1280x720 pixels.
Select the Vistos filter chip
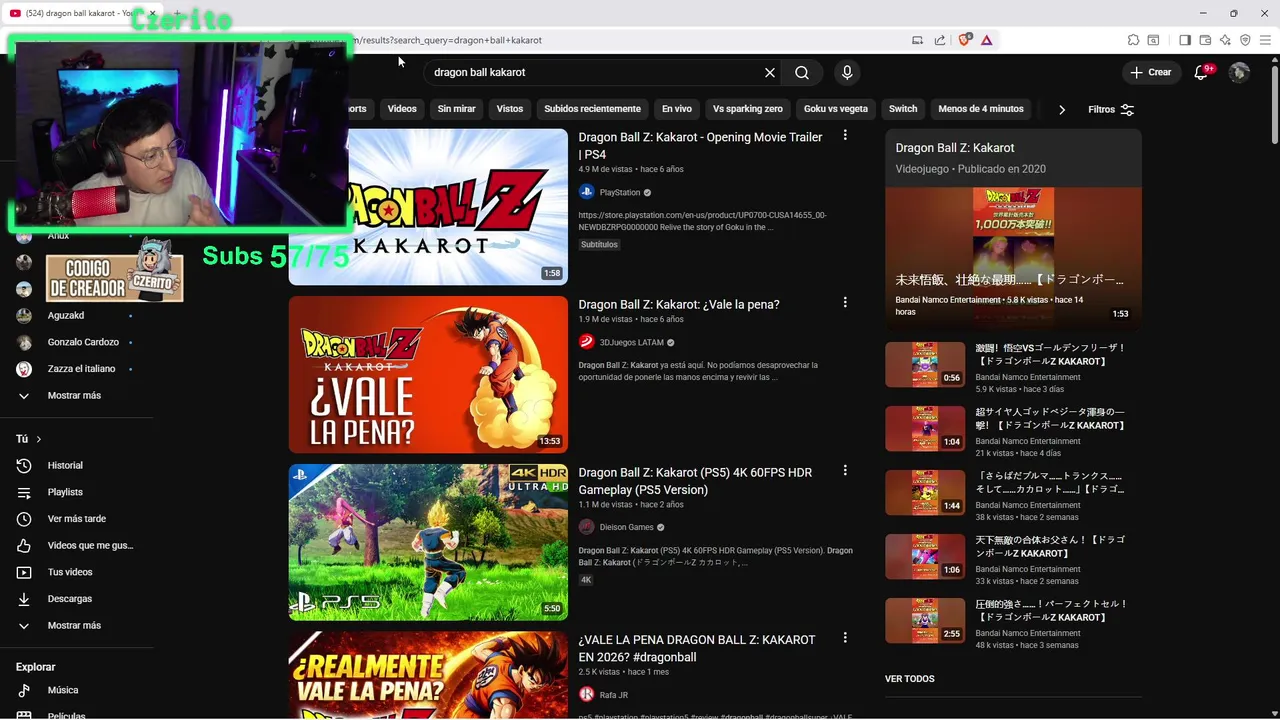pyautogui.click(x=510, y=109)
